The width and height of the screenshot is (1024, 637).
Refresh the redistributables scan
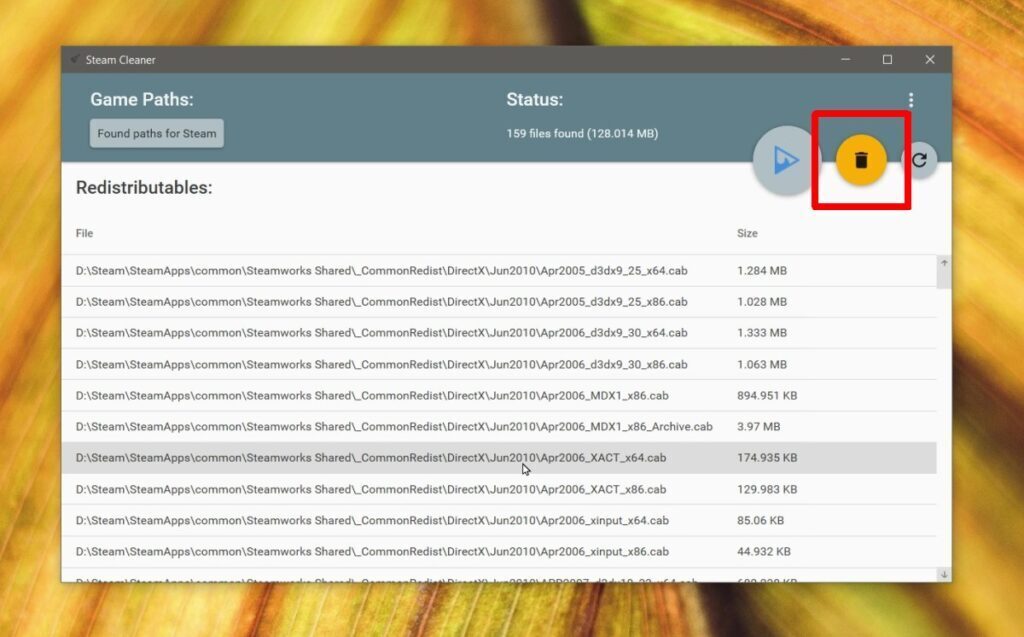[919, 160]
